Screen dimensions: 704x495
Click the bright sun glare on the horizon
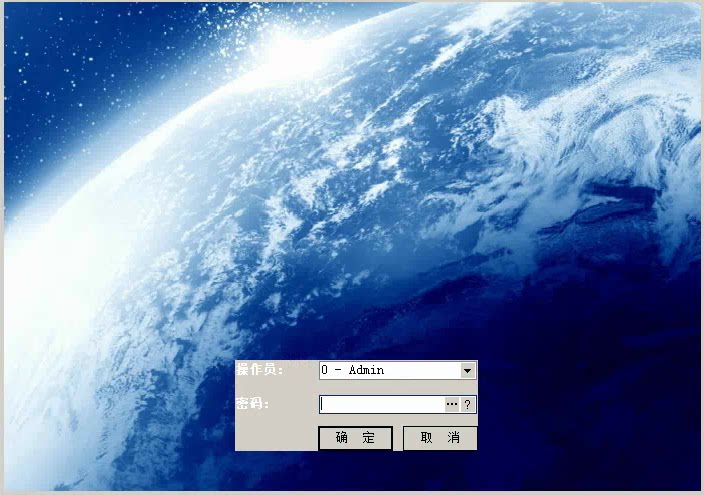coord(287,52)
